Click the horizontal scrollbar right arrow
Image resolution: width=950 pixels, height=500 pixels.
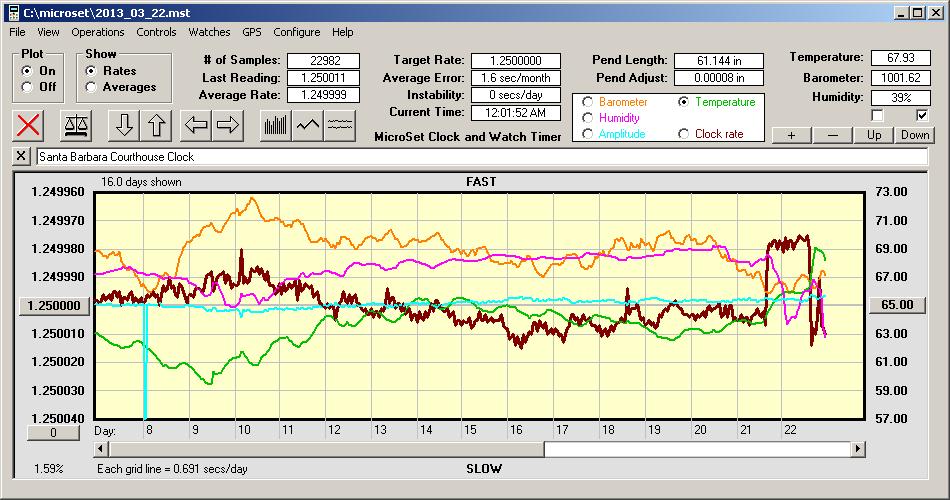(x=858, y=449)
